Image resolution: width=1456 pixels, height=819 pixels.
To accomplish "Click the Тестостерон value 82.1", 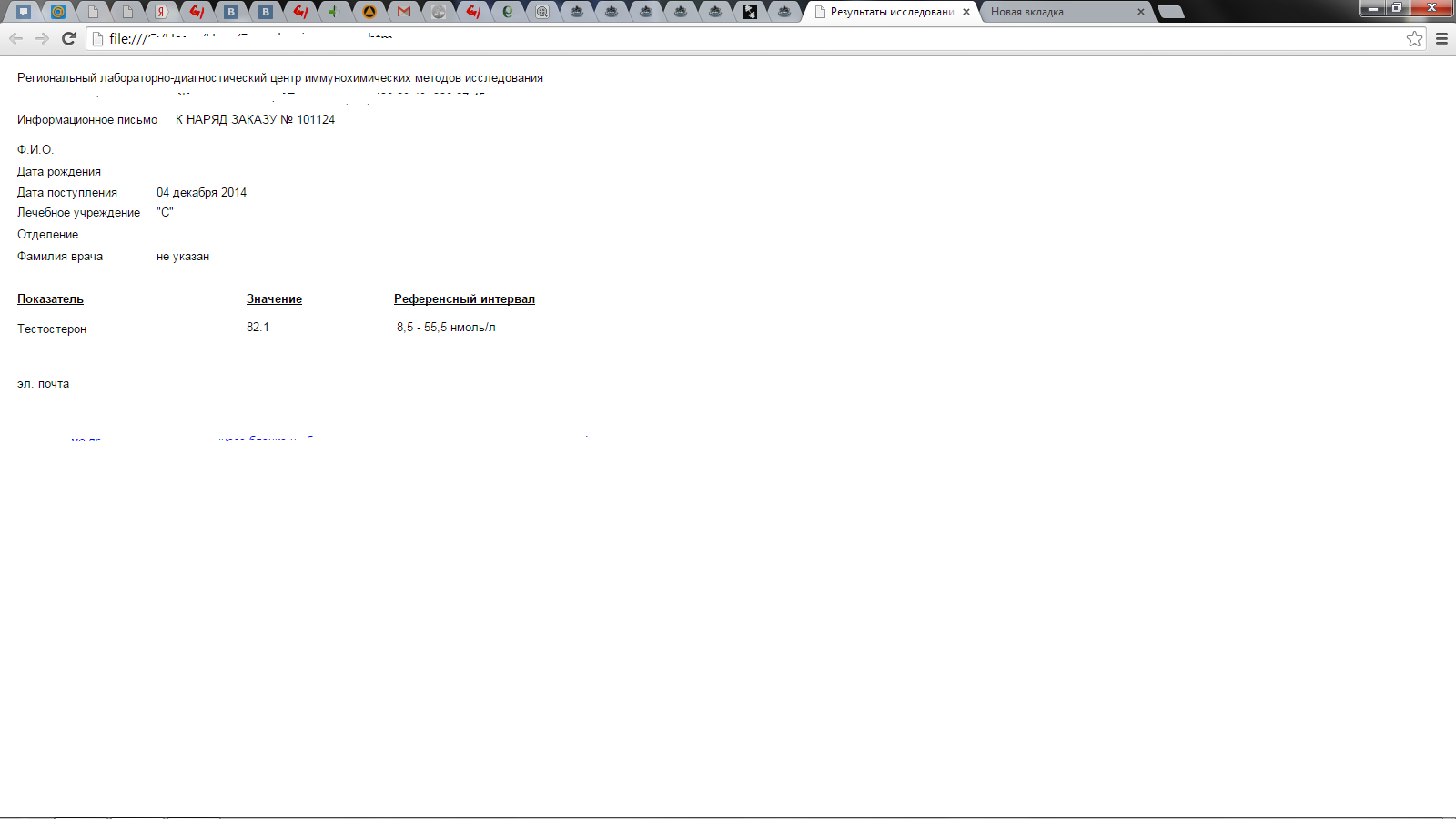I will [258, 327].
